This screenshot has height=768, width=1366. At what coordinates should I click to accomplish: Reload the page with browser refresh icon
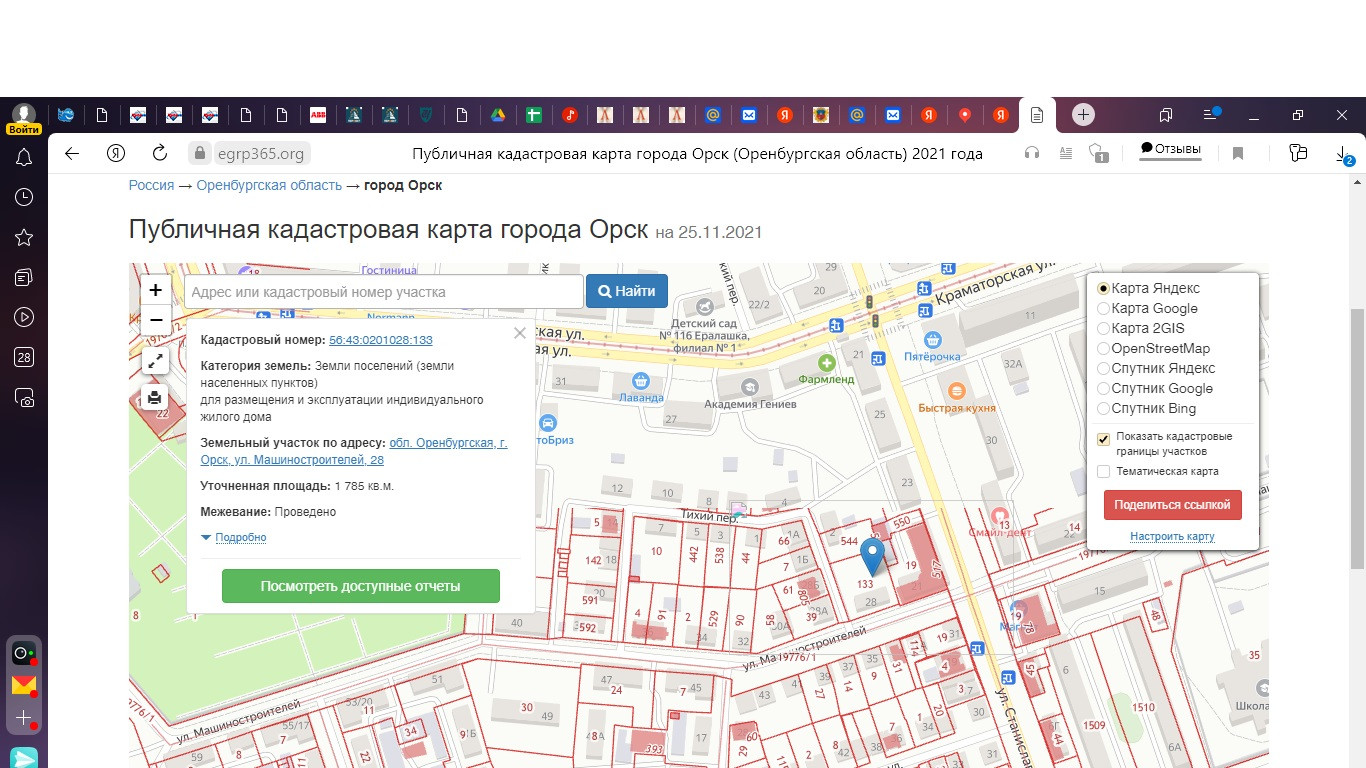pyautogui.click(x=159, y=153)
